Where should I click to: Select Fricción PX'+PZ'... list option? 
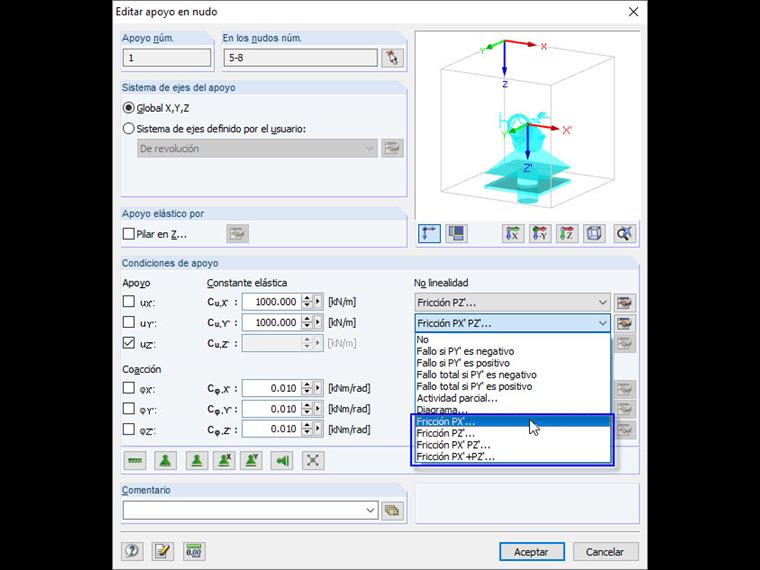(513, 457)
